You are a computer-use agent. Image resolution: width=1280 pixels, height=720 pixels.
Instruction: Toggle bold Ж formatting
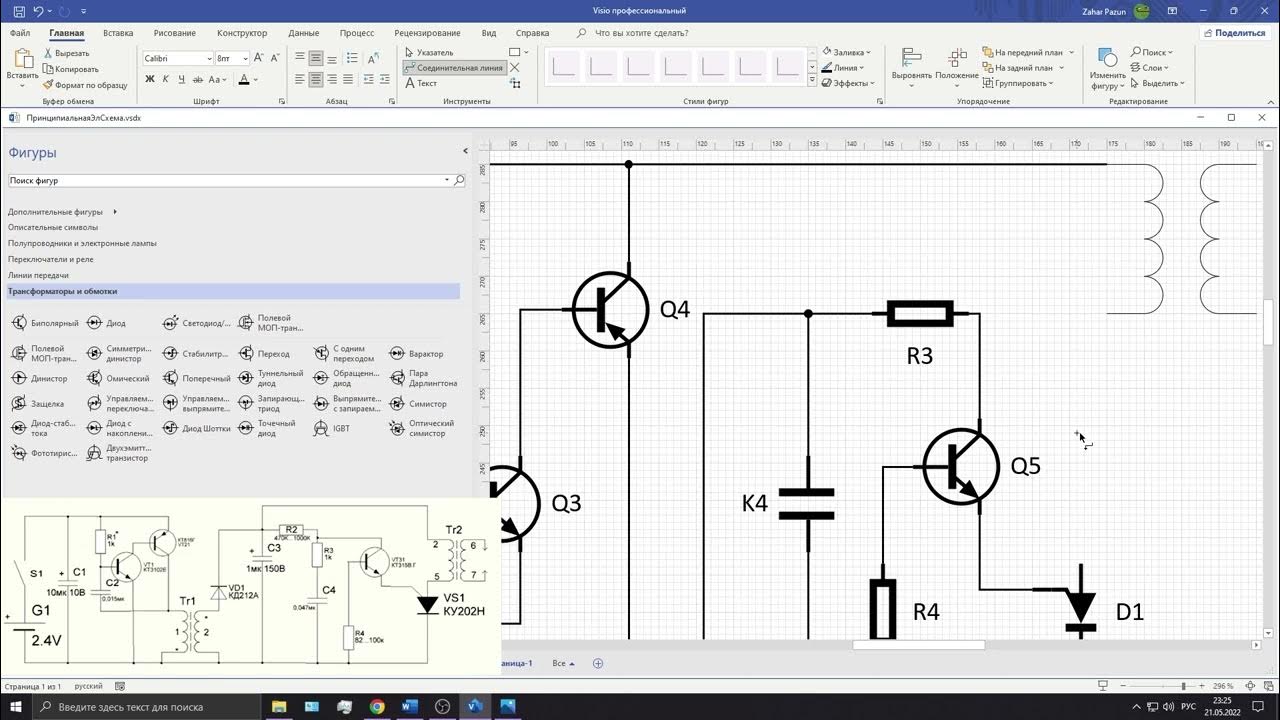point(150,79)
